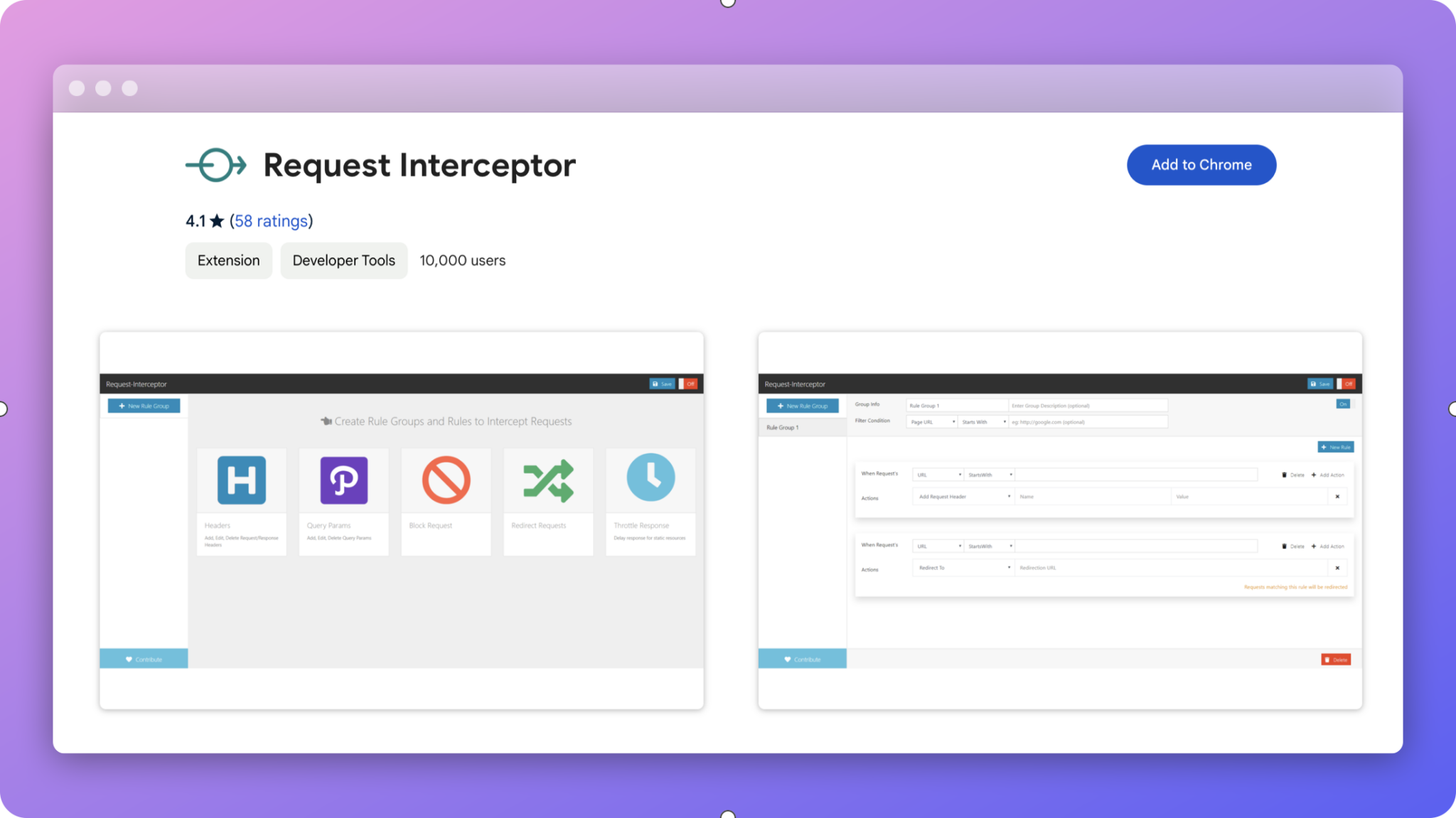
Task: Click the red Block Request icon
Action: pos(446,480)
